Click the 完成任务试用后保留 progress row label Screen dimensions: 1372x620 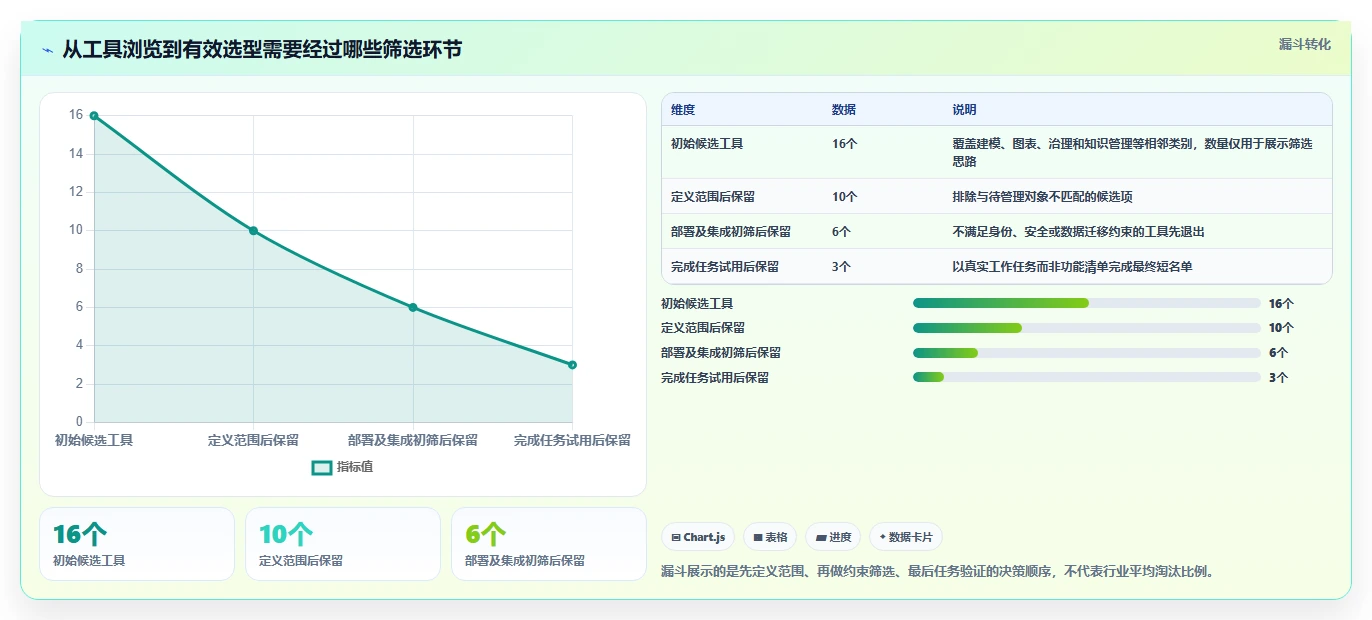pos(715,377)
